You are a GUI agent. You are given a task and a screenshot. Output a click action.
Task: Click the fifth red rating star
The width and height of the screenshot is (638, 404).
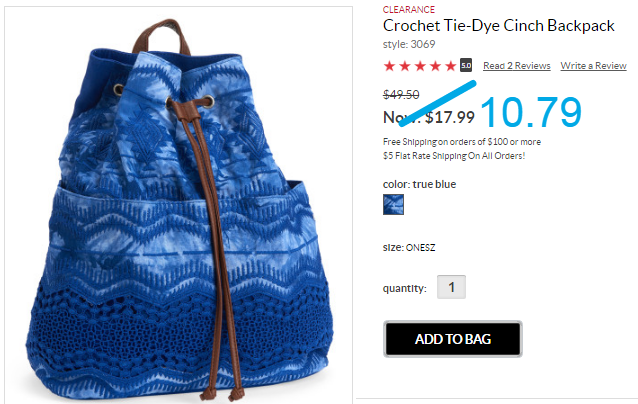coord(450,66)
